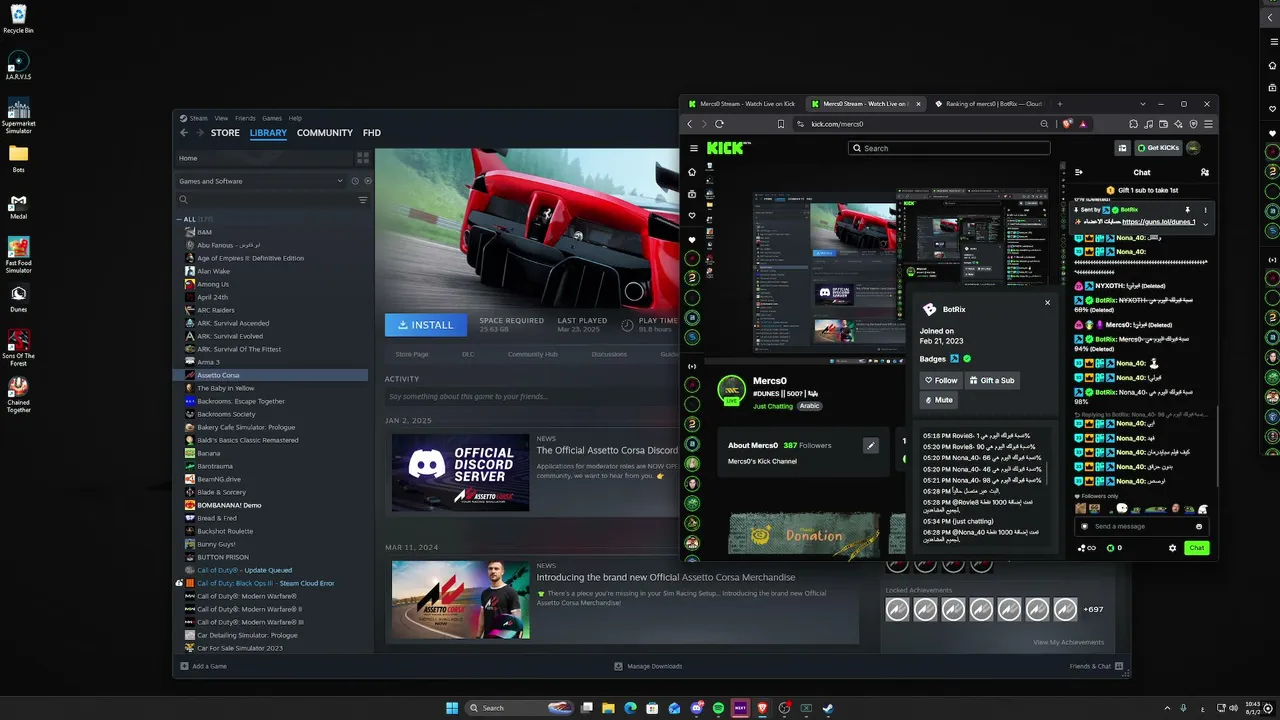Click the Install button for Assetto Corsa
Screen dimensions: 1280x720
click(x=426, y=325)
